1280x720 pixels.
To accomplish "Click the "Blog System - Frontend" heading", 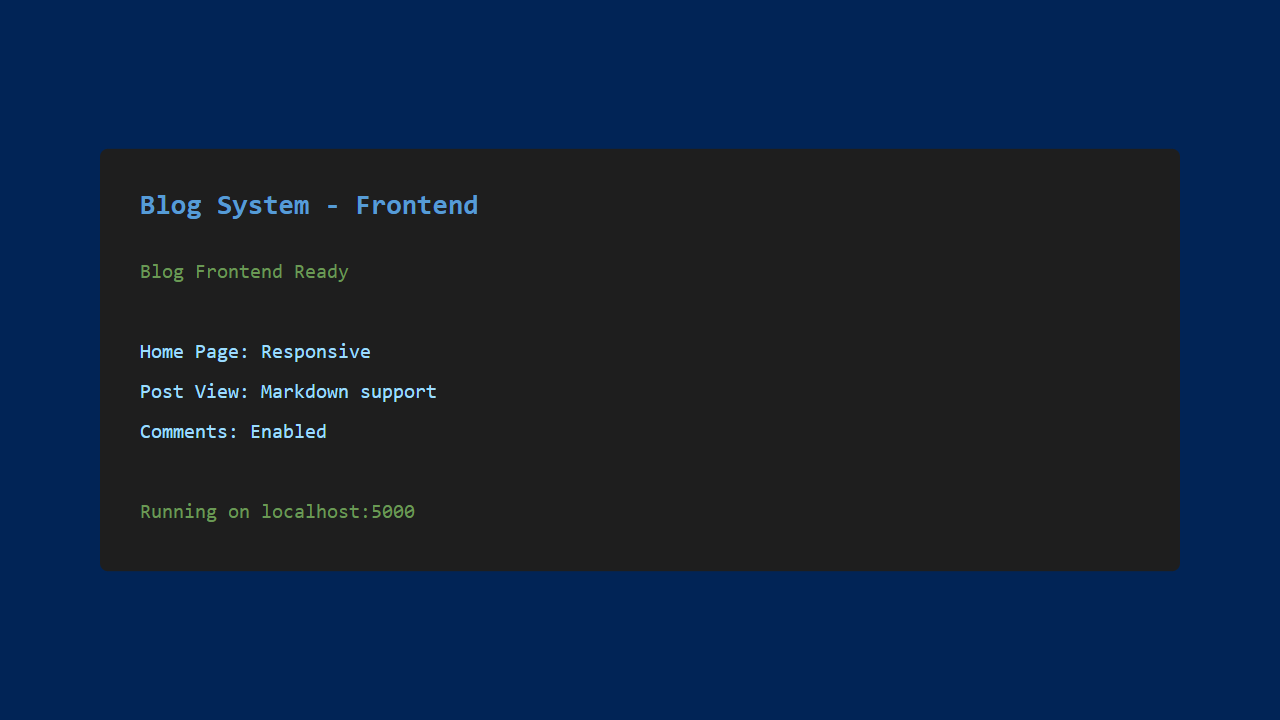I will (x=308, y=205).
